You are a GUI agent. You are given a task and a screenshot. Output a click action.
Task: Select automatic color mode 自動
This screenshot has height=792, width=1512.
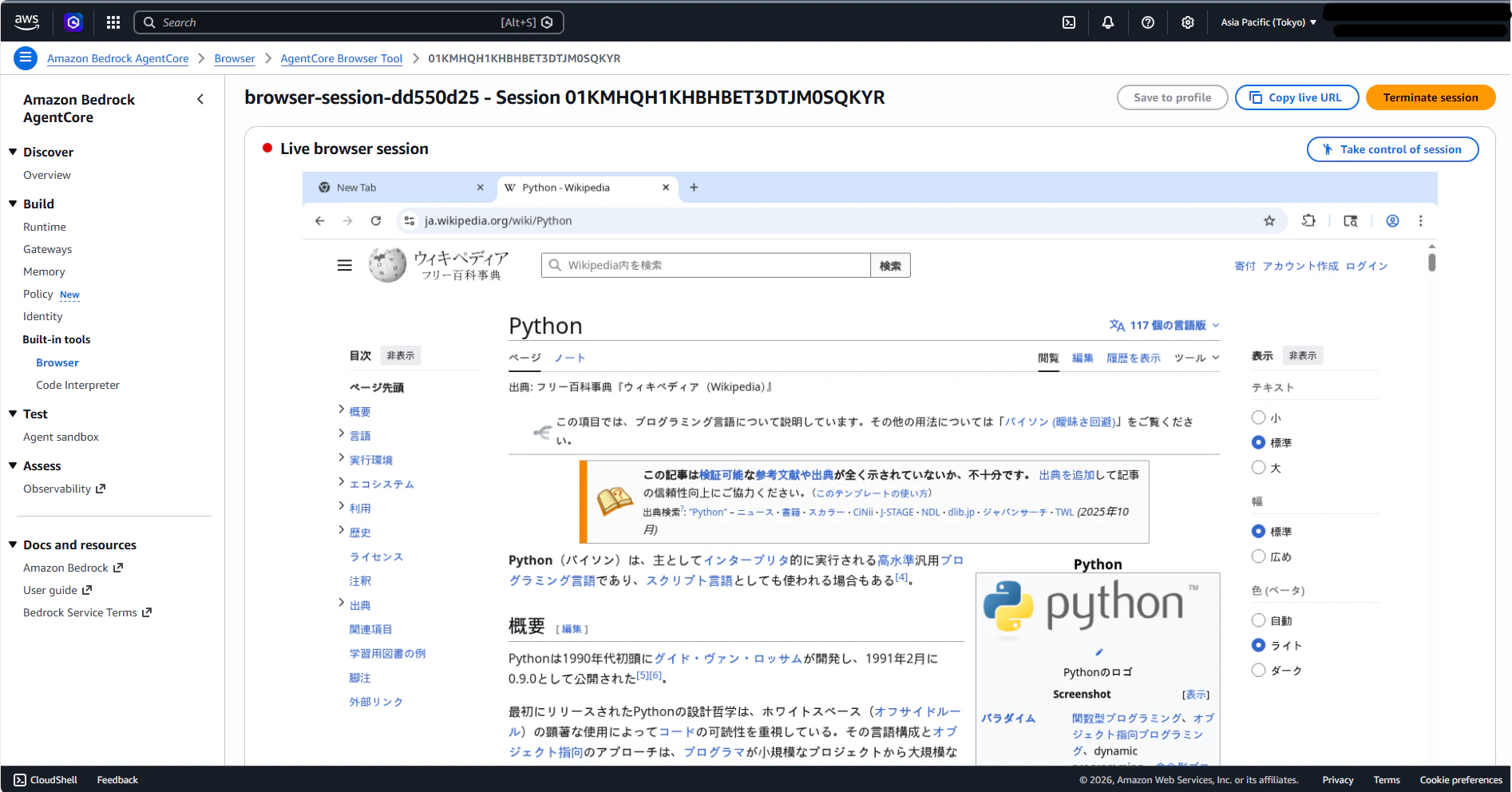(1258, 620)
